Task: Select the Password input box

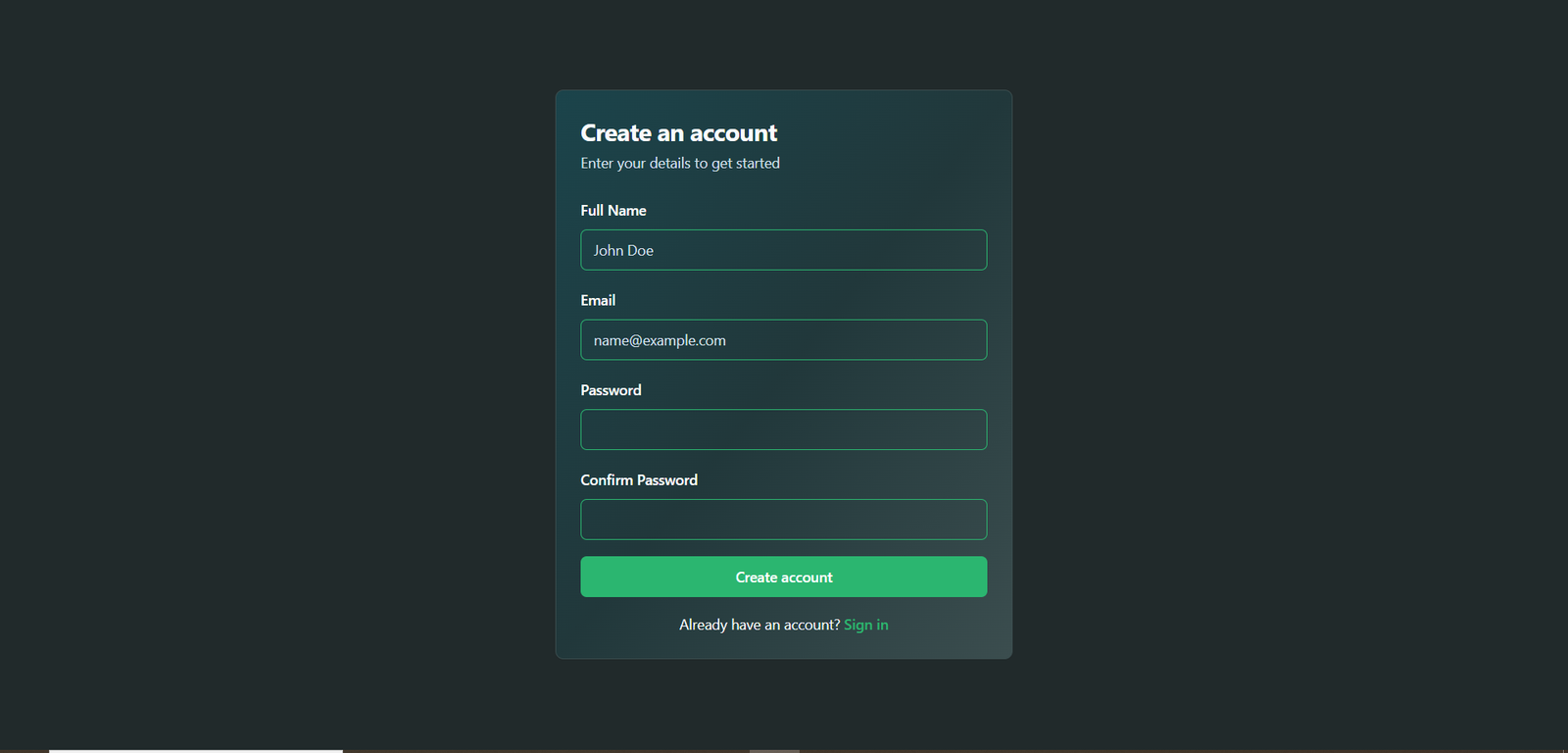Action: tap(783, 429)
